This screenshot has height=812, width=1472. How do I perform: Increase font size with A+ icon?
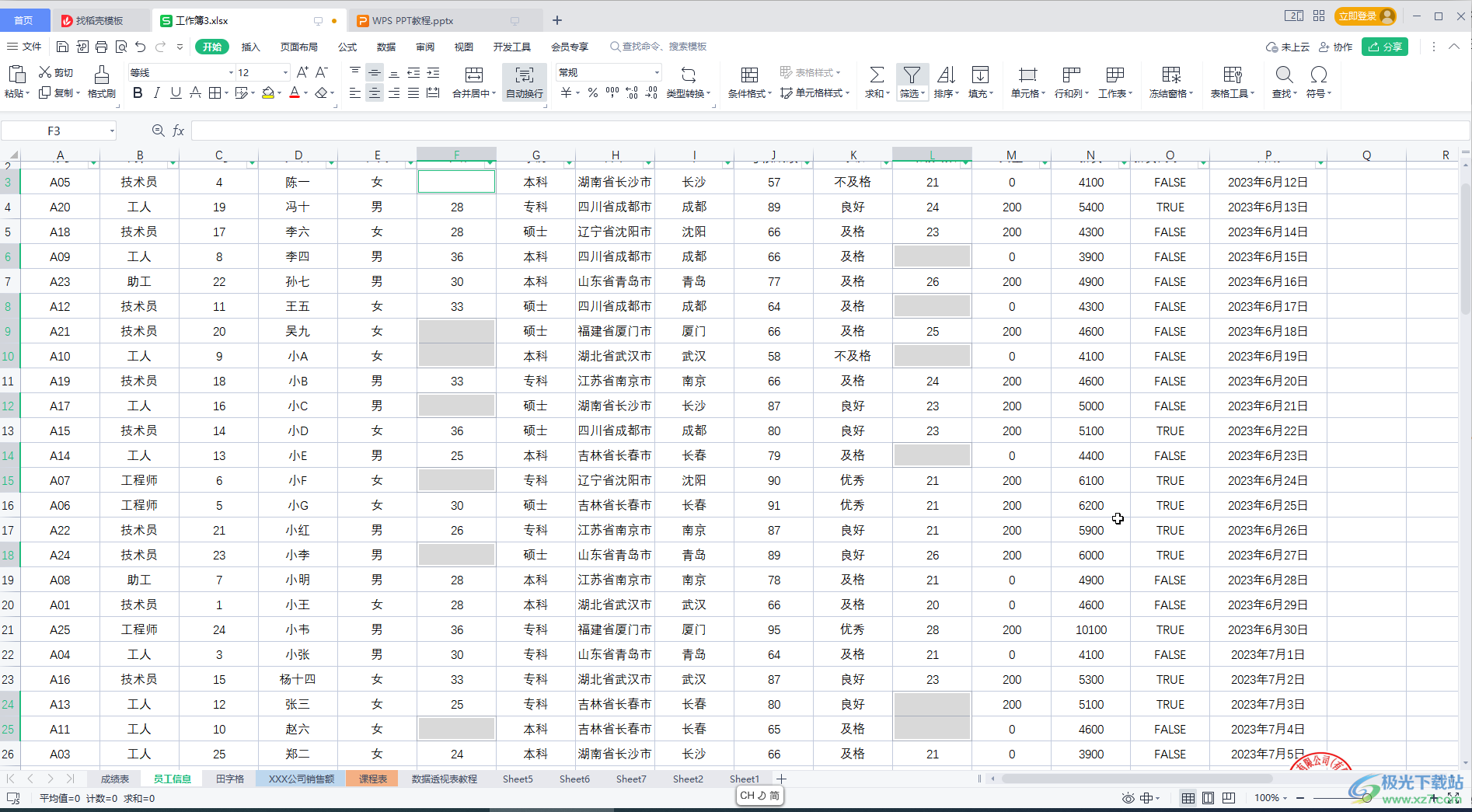[x=302, y=72]
